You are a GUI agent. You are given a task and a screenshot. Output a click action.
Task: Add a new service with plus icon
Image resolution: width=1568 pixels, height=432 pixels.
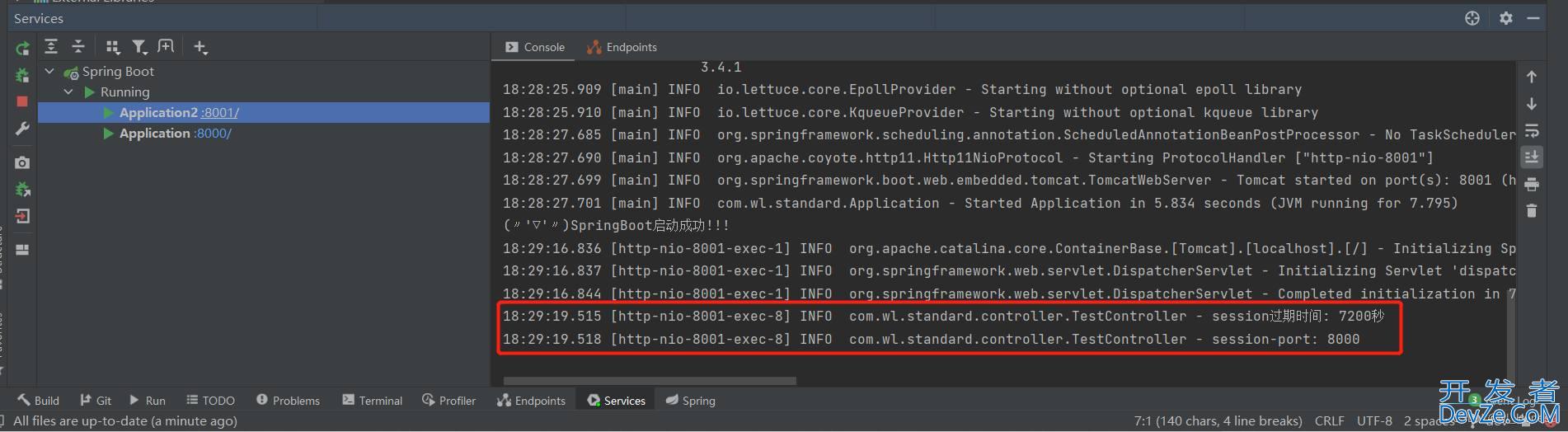point(200,47)
